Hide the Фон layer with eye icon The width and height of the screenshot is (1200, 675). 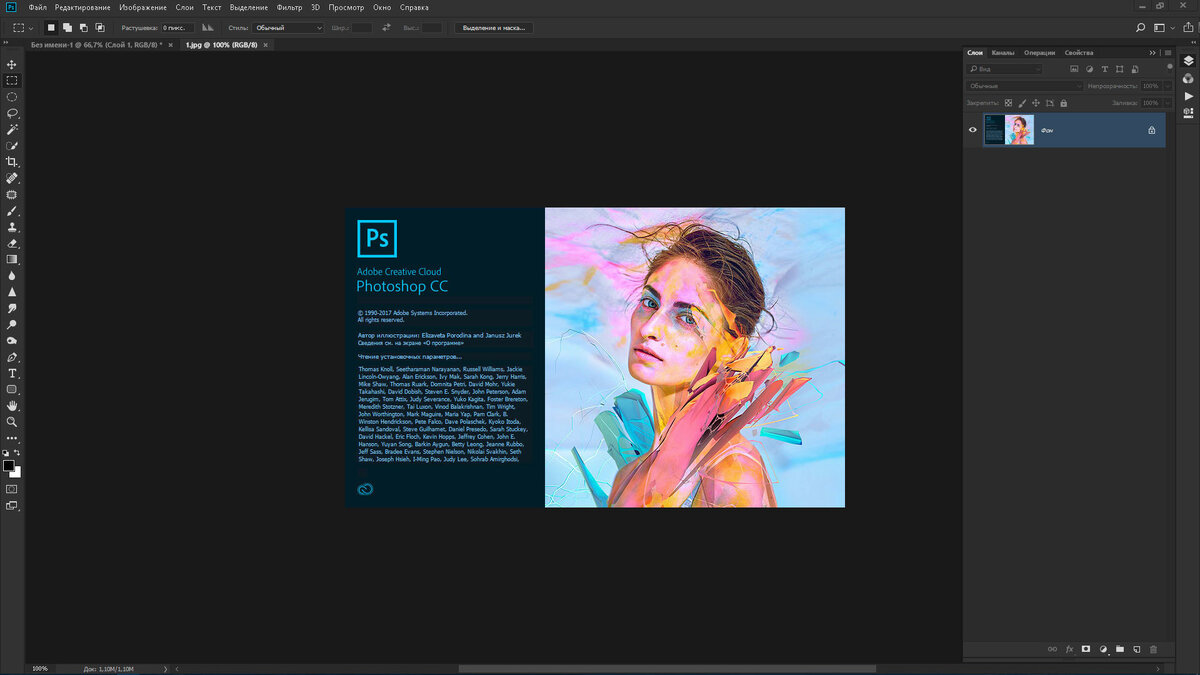click(x=972, y=130)
